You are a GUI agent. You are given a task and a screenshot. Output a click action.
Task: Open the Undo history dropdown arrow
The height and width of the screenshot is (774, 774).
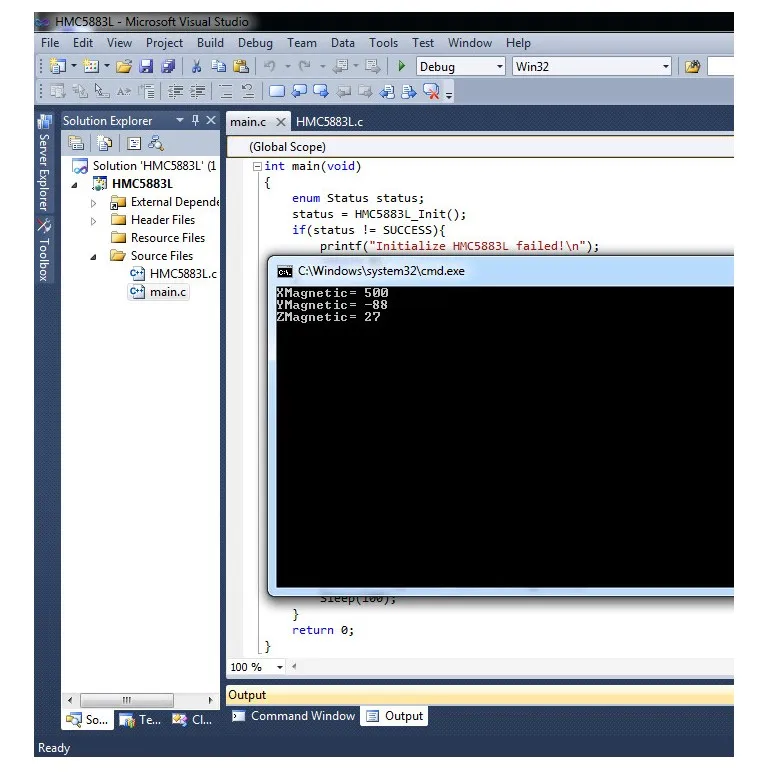coord(287,66)
